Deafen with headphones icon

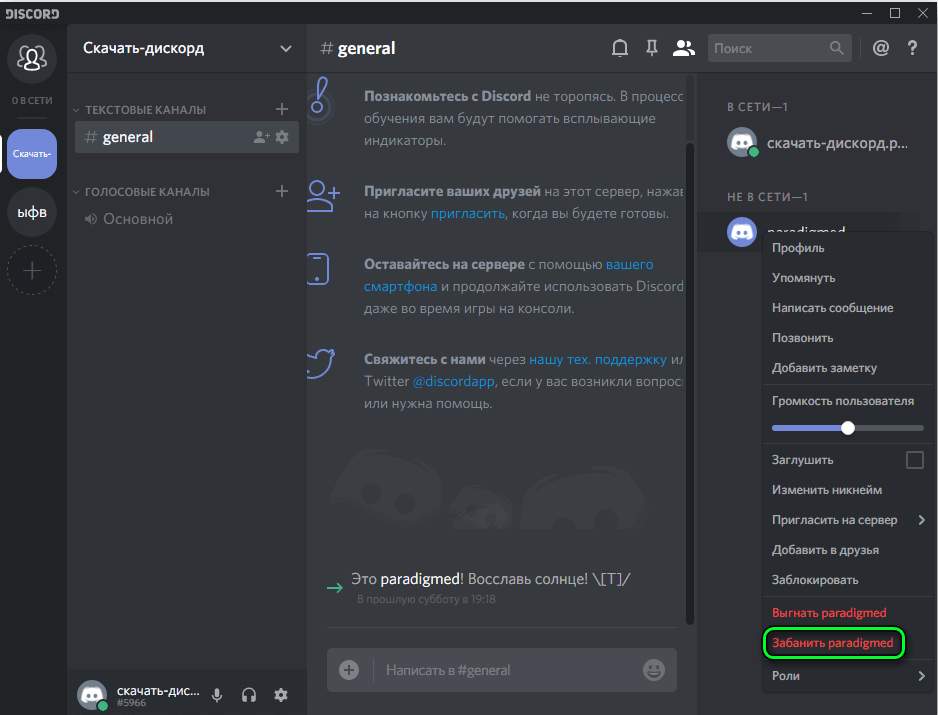[249, 695]
